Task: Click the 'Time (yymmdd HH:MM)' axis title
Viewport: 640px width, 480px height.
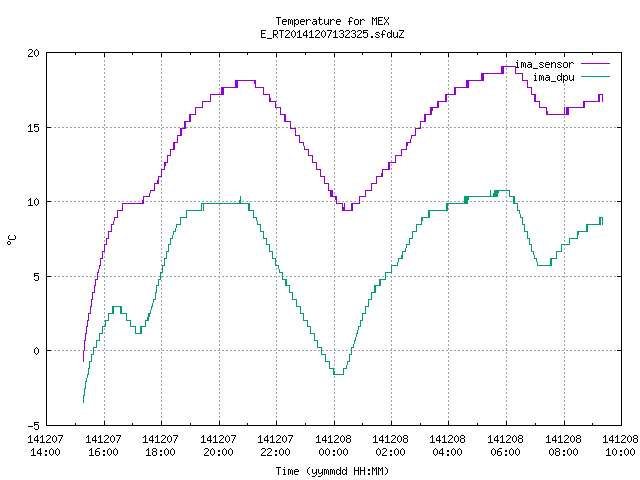Action: [332, 471]
